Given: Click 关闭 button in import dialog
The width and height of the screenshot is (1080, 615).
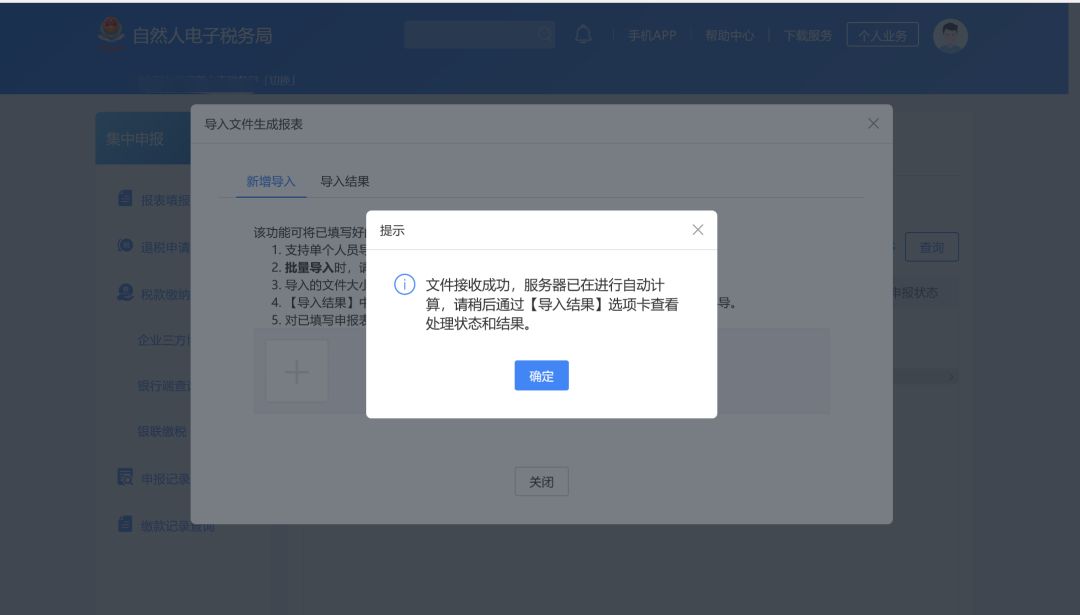Looking at the screenshot, I should click(x=541, y=481).
